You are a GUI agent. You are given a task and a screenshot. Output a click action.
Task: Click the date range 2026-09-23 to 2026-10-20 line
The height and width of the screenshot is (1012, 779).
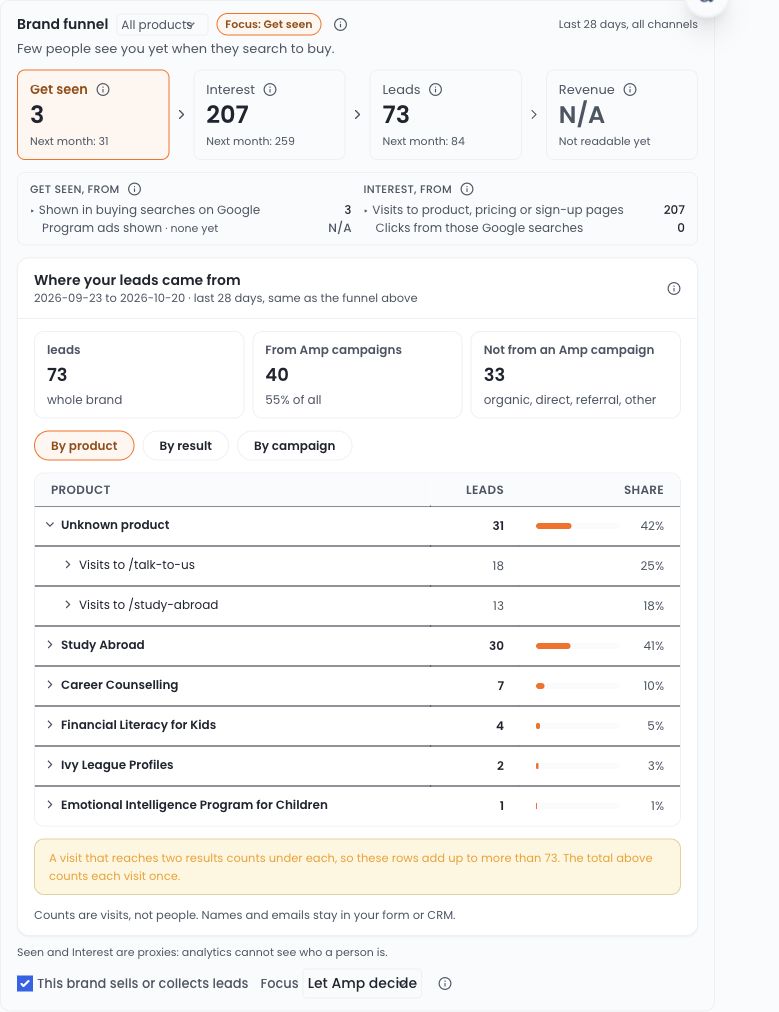226,298
